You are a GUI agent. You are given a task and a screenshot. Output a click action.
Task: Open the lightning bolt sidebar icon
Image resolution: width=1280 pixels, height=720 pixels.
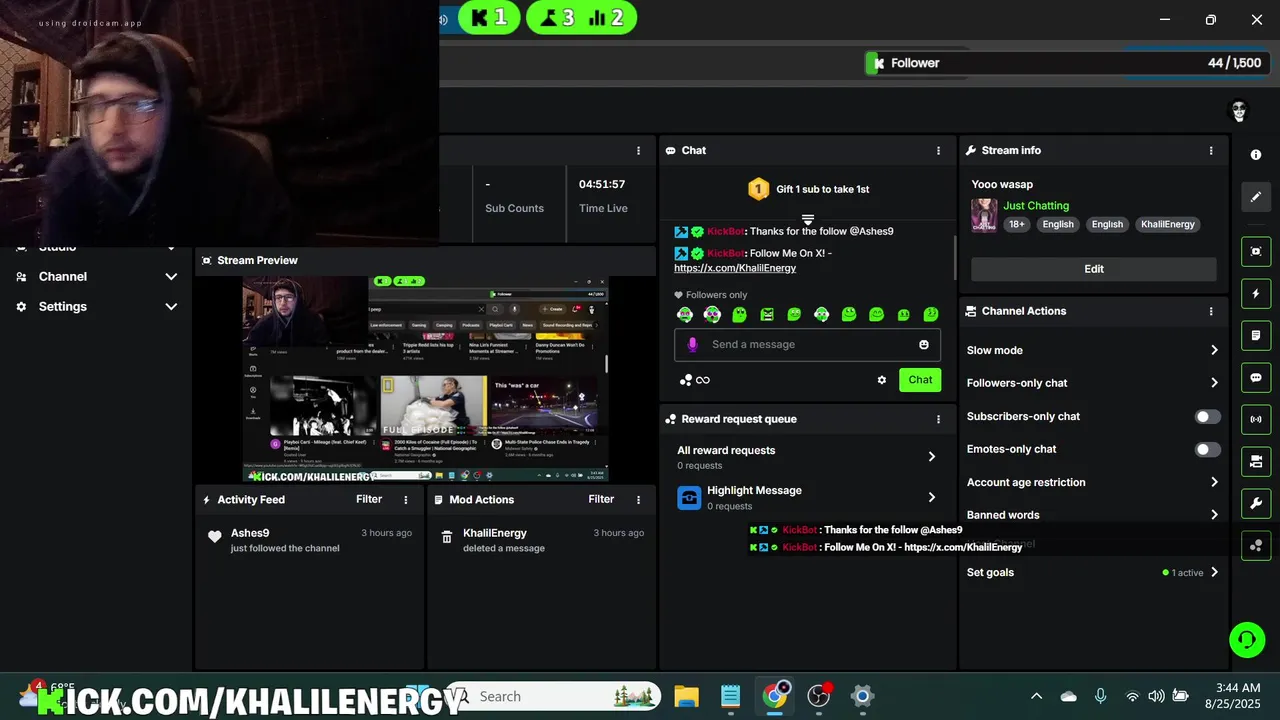click(1256, 294)
